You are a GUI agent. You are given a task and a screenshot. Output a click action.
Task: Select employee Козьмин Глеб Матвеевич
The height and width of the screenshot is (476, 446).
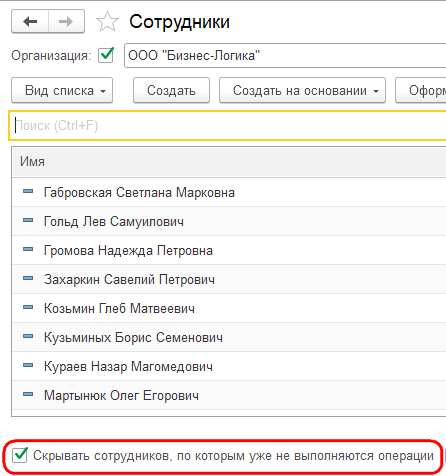coord(229,308)
